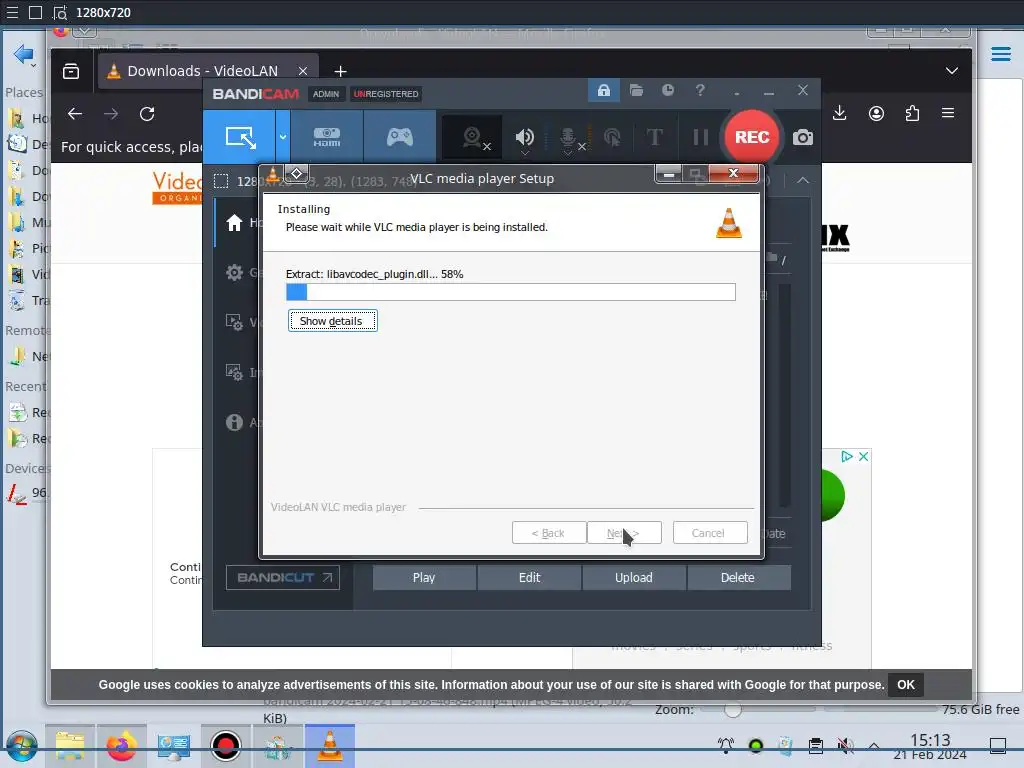This screenshot has height=768, width=1024.
Task: Click Cancel in VLC Setup
Action: (x=710, y=533)
